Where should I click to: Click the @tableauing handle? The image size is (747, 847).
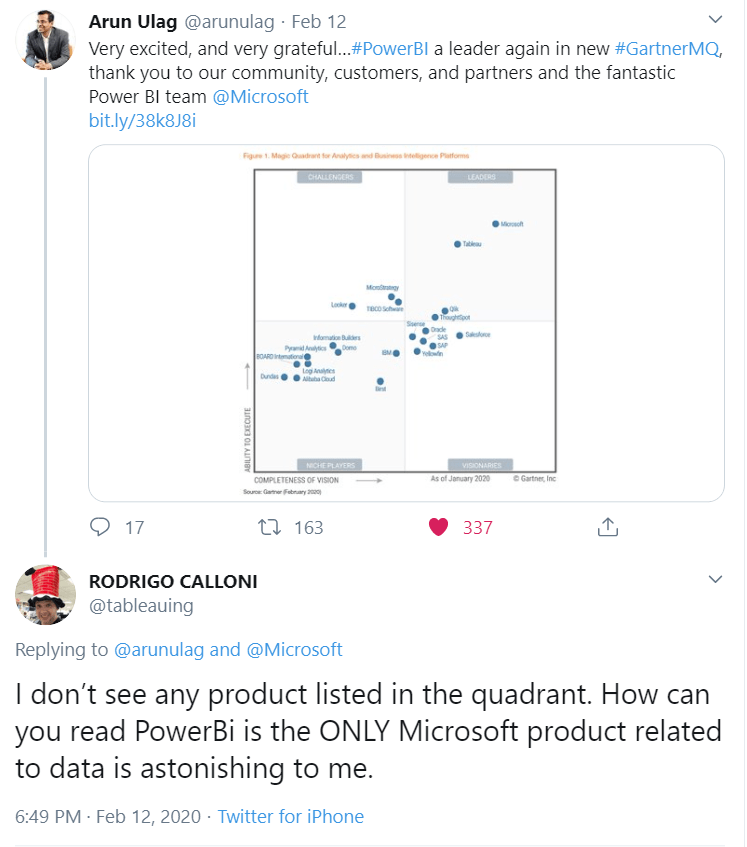coord(141,606)
